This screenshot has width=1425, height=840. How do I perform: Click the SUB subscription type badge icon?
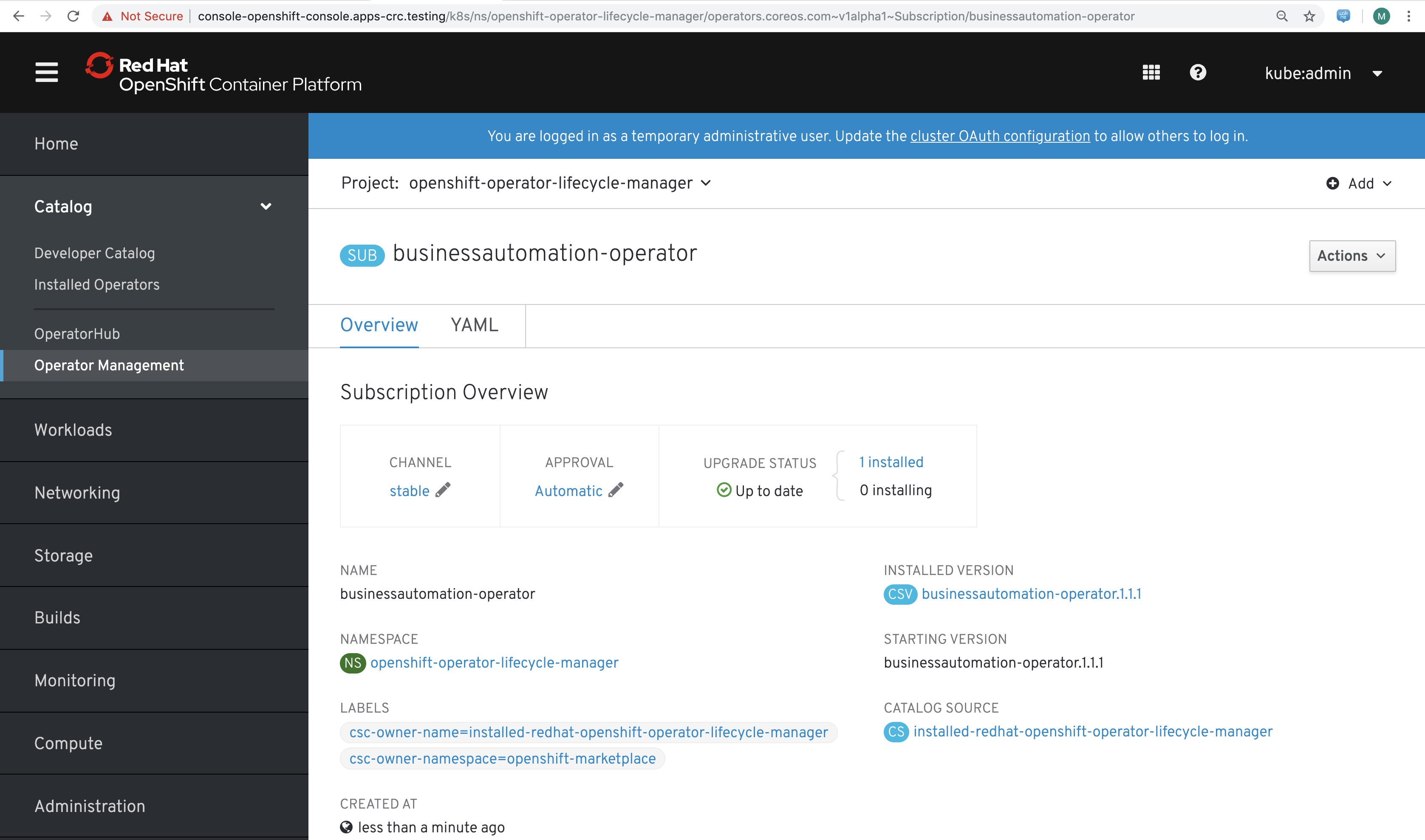(x=361, y=254)
